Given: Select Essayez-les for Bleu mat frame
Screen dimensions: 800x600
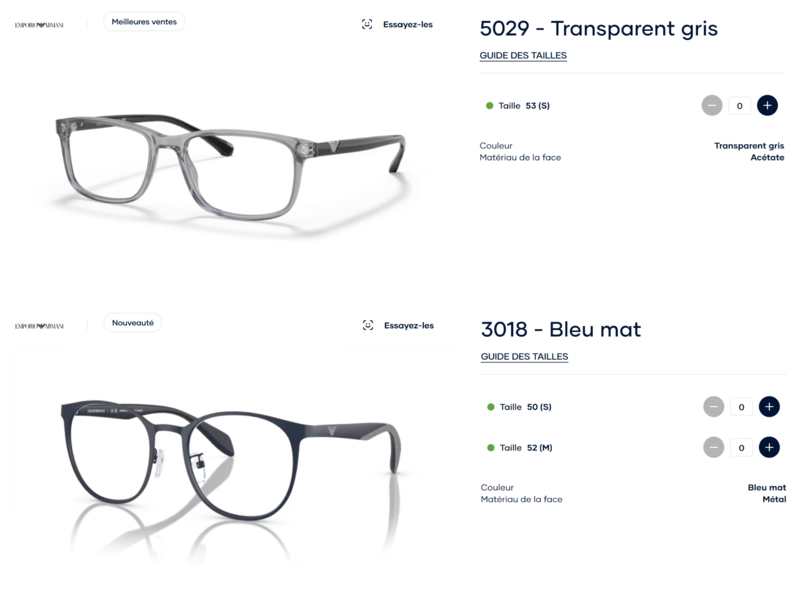Looking at the screenshot, I should click(409, 325).
